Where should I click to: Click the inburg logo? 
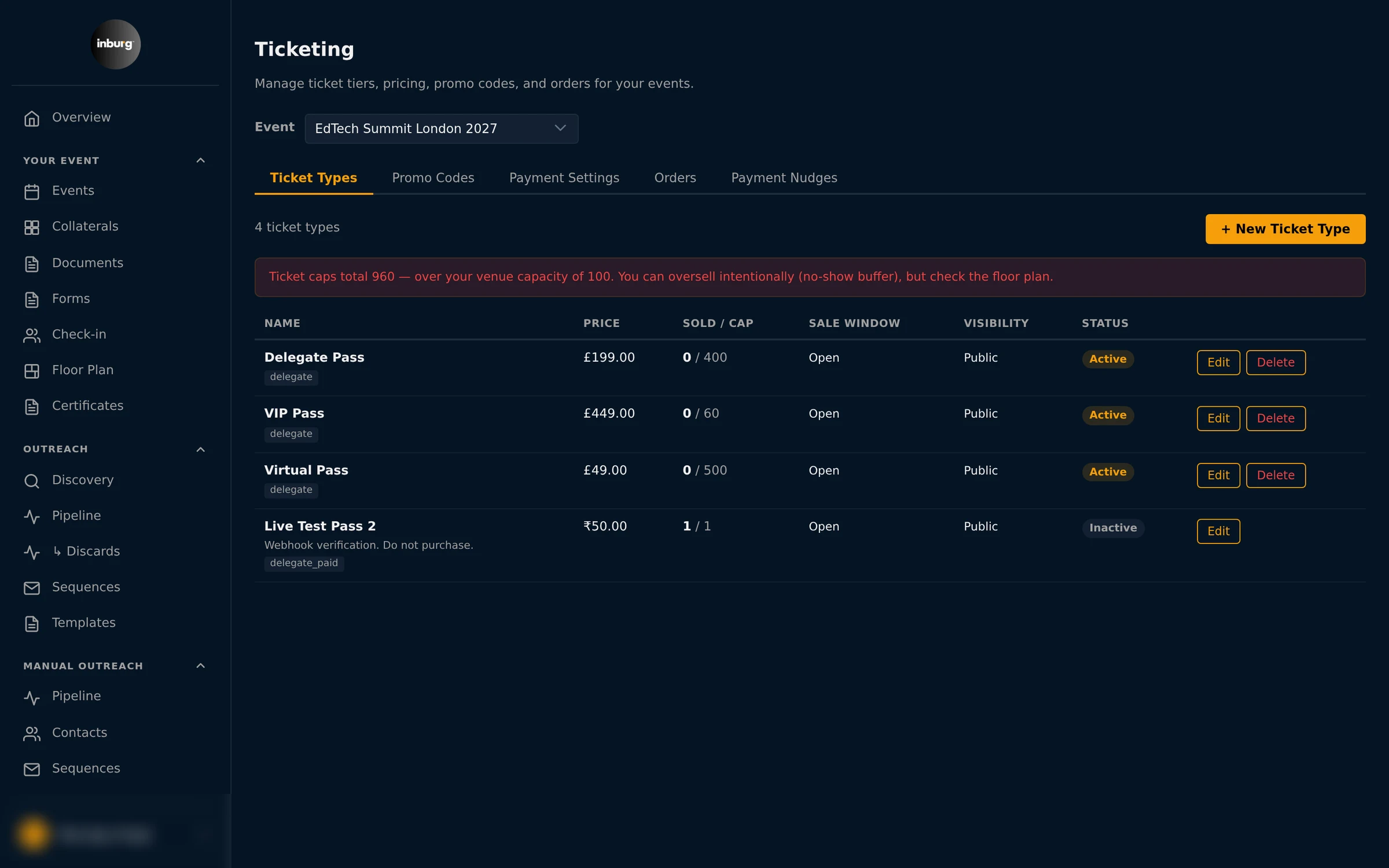(x=115, y=45)
